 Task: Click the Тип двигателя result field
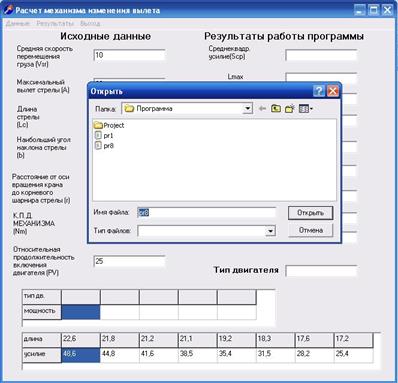tap(321, 271)
